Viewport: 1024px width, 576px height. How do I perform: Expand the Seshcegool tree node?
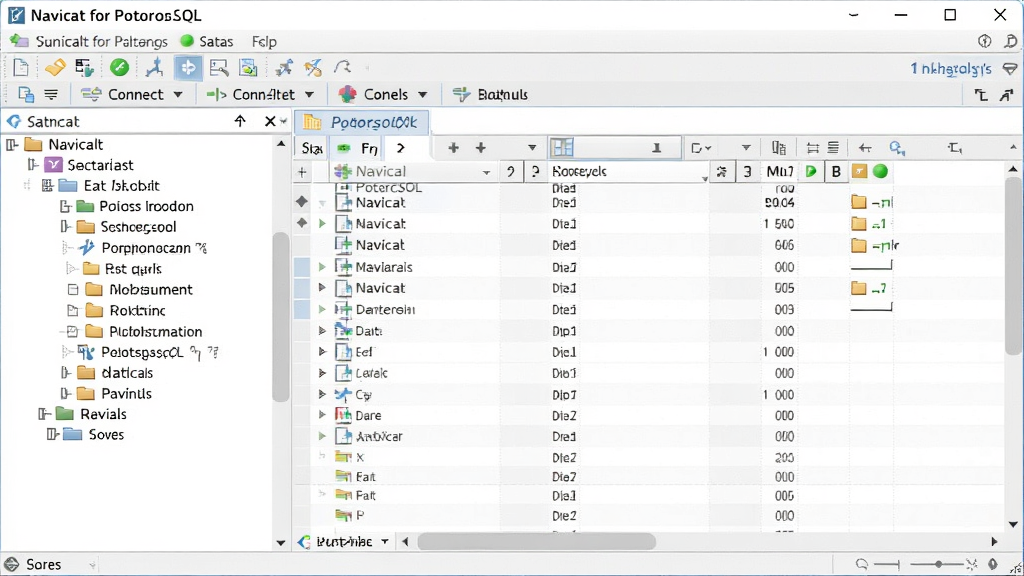click(65, 227)
